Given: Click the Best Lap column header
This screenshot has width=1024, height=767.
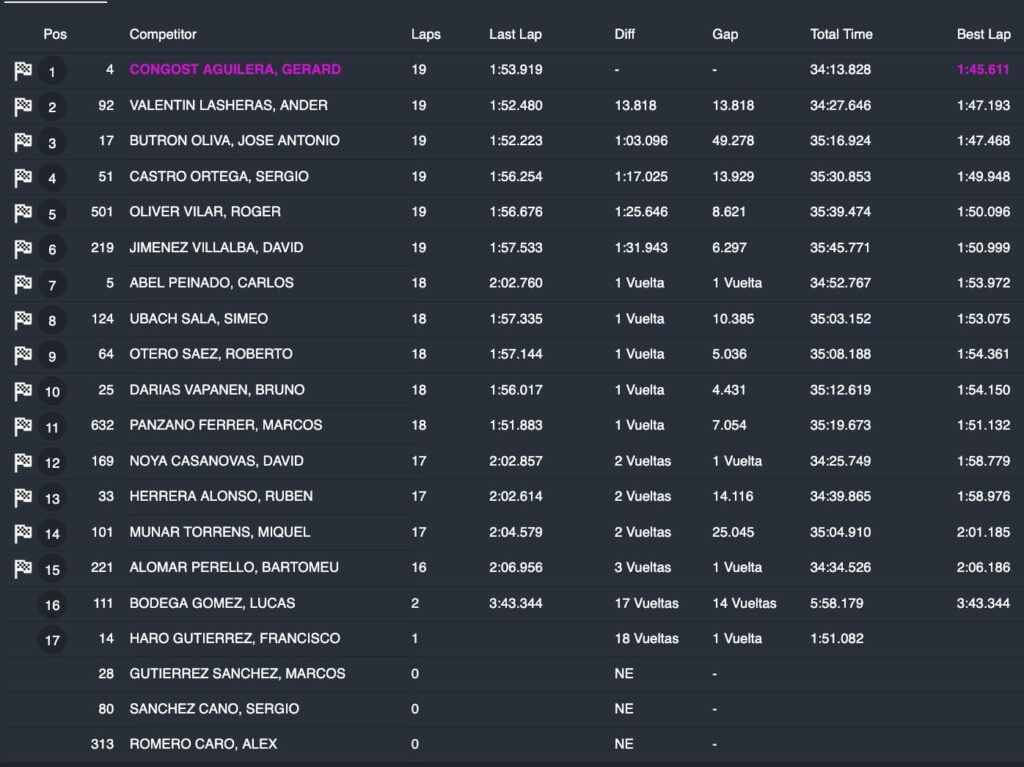Looking at the screenshot, I should click(983, 34).
